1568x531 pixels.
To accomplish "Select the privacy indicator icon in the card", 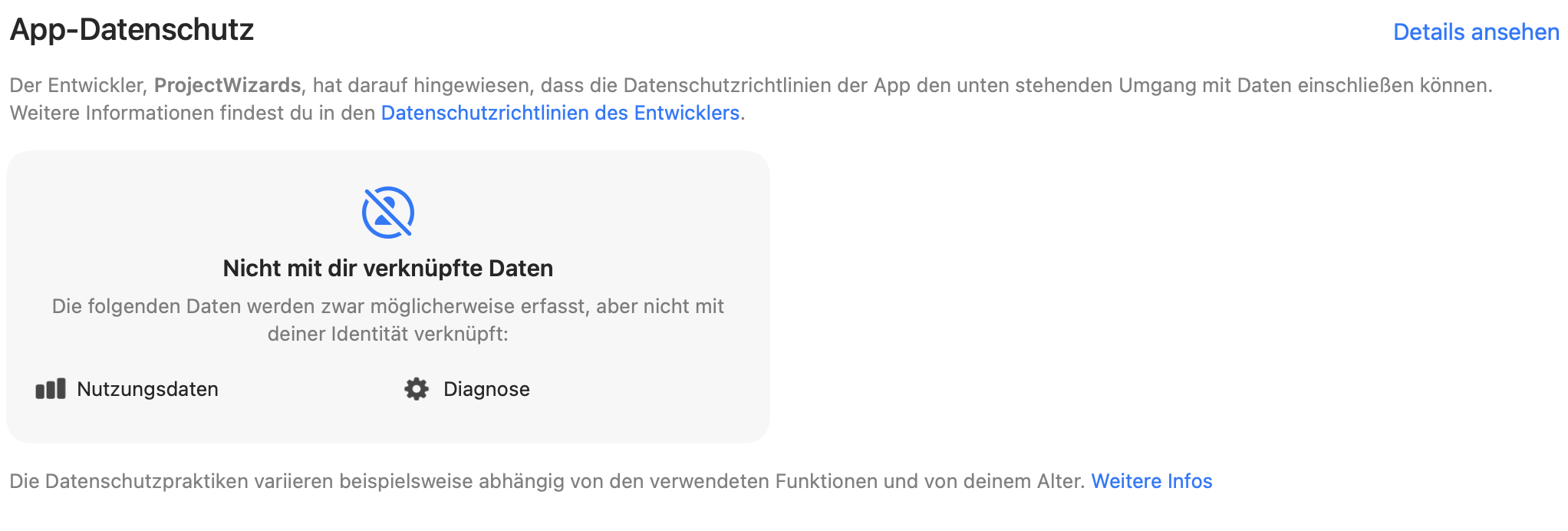I will point(388,213).
